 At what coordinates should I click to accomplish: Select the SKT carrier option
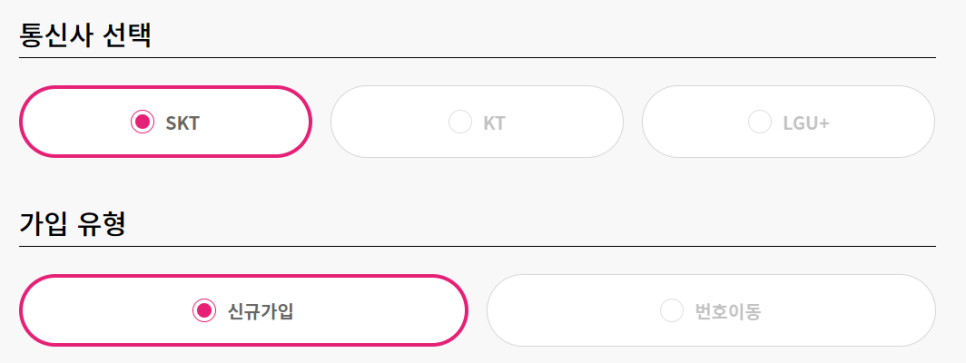point(166,122)
